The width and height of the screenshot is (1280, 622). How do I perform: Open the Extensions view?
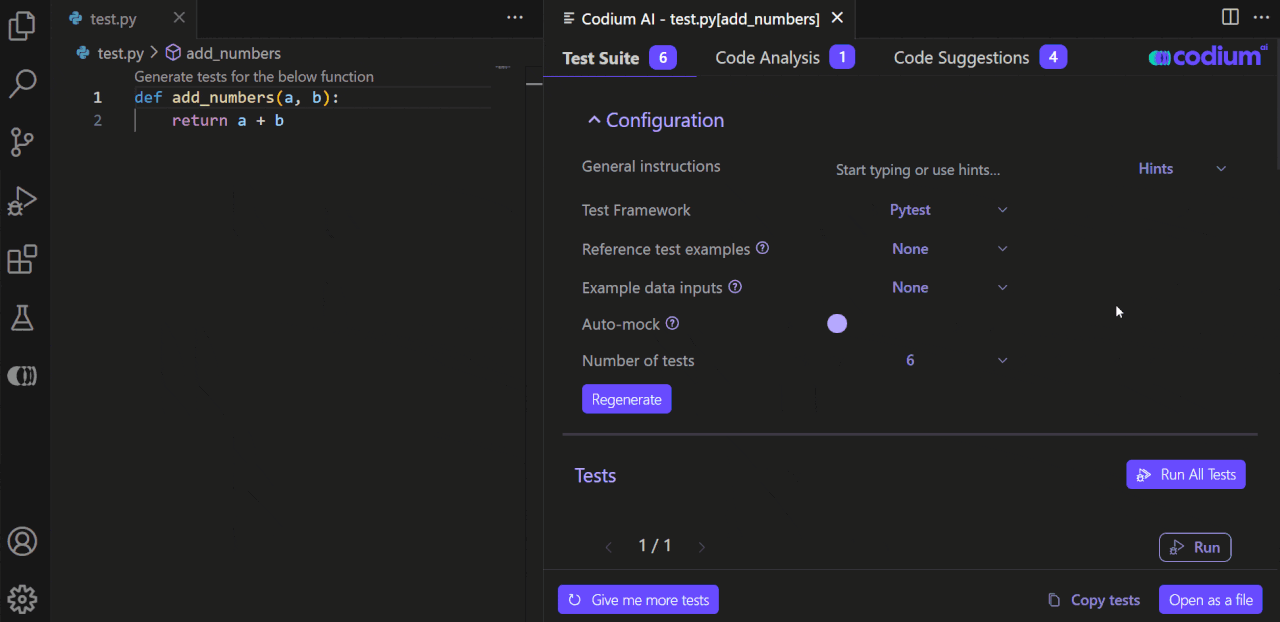point(22,260)
